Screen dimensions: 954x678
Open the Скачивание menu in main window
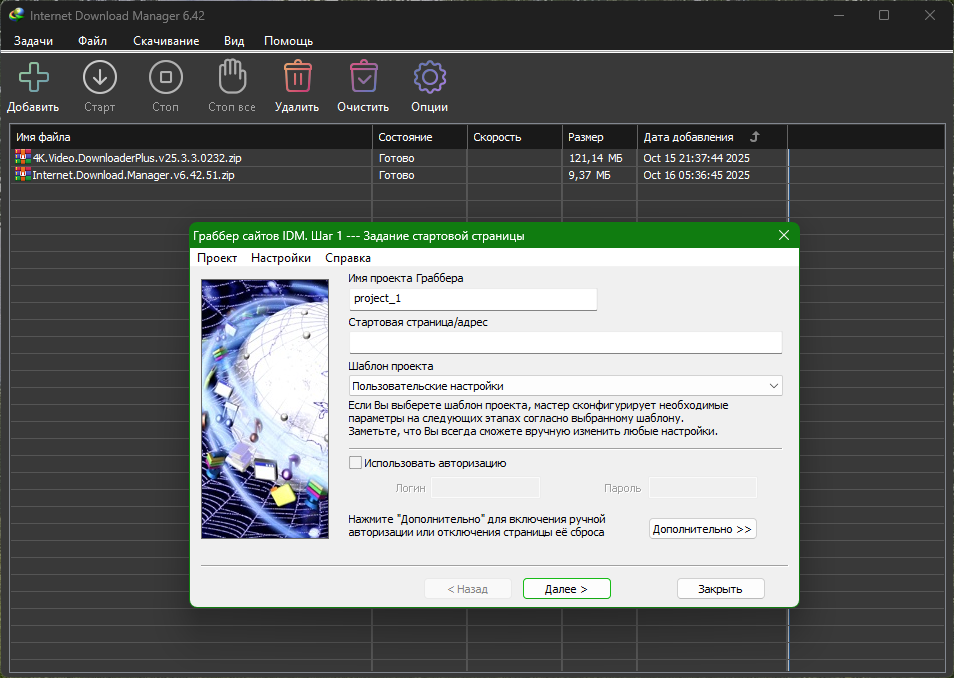click(166, 41)
